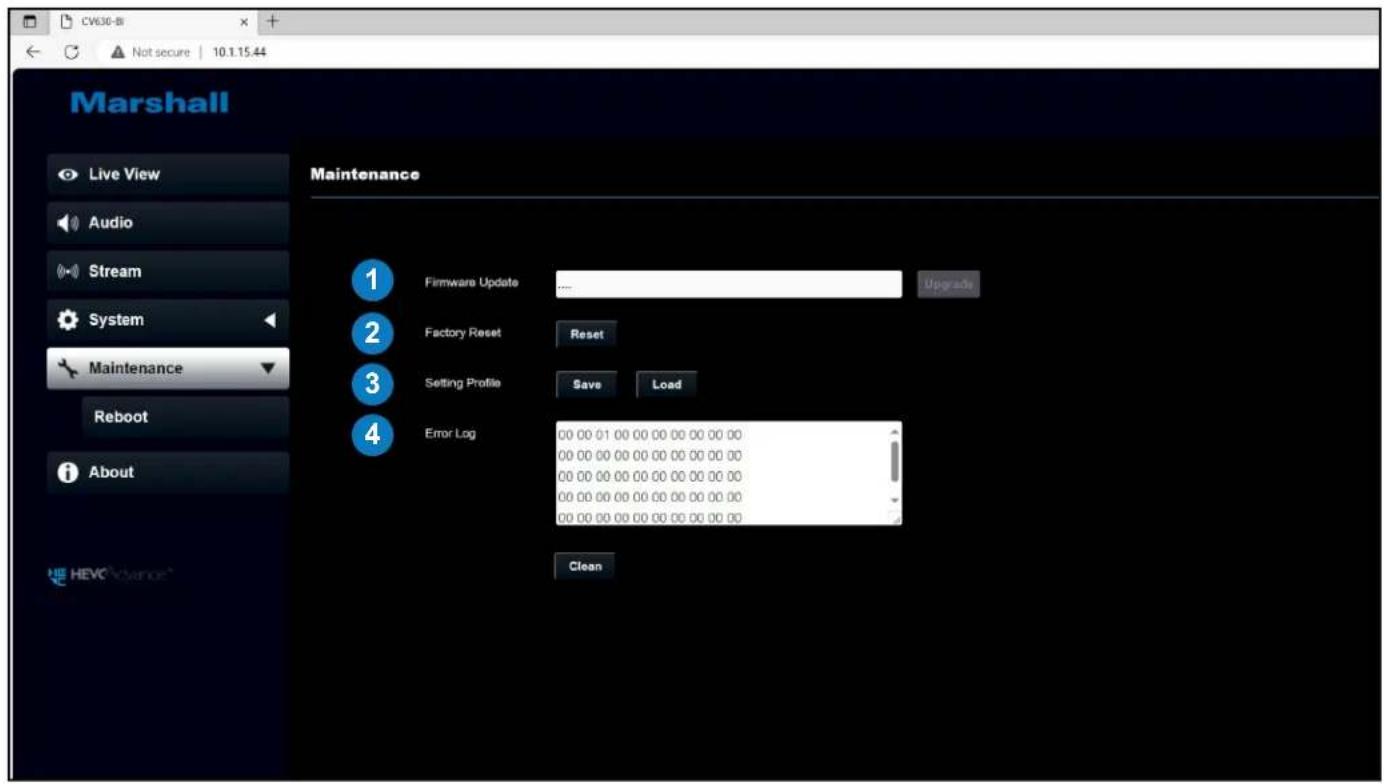
Task: Click the Upgrade button
Action: [948, 284]
